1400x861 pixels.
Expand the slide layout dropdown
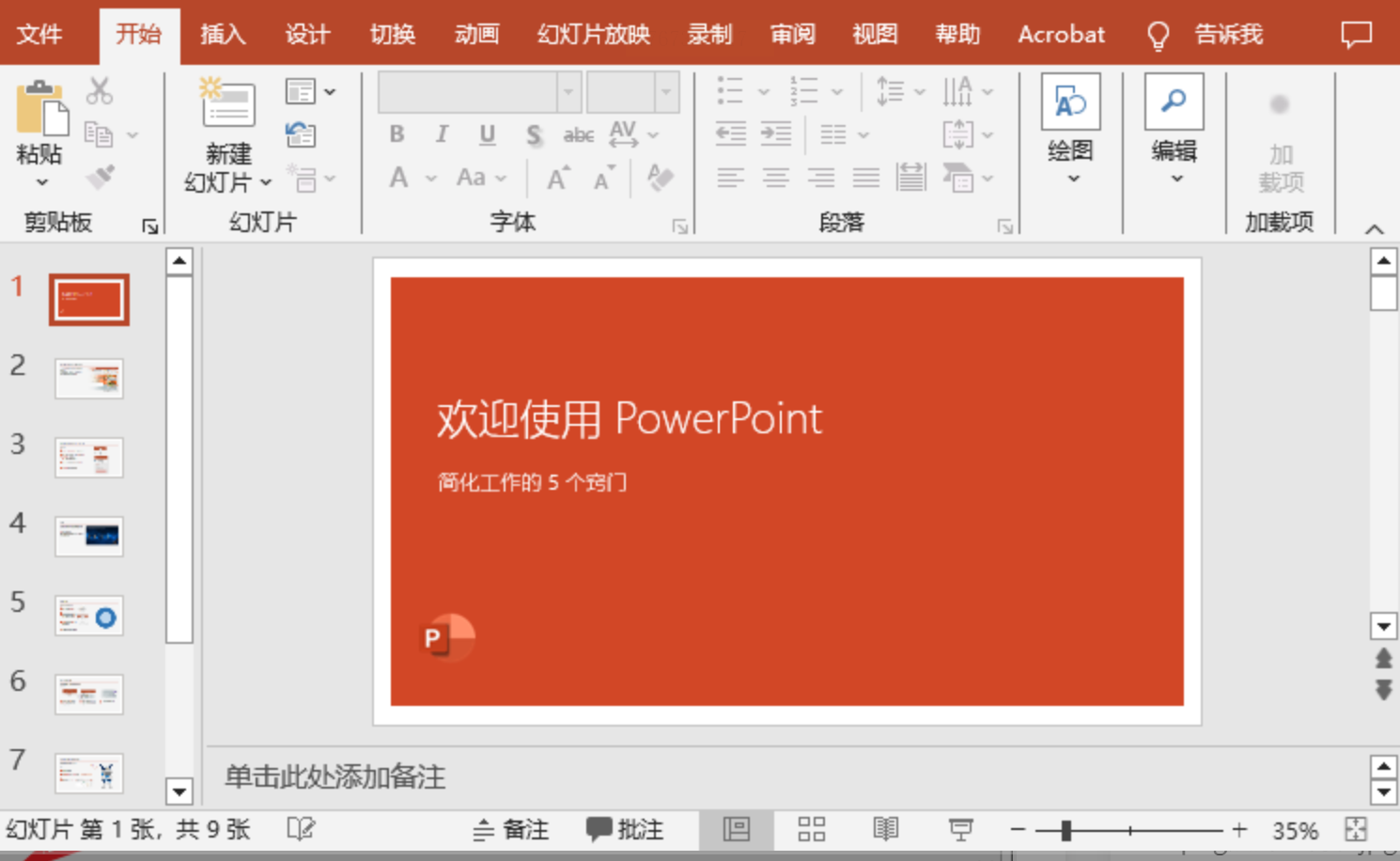[x=310, y=92]
